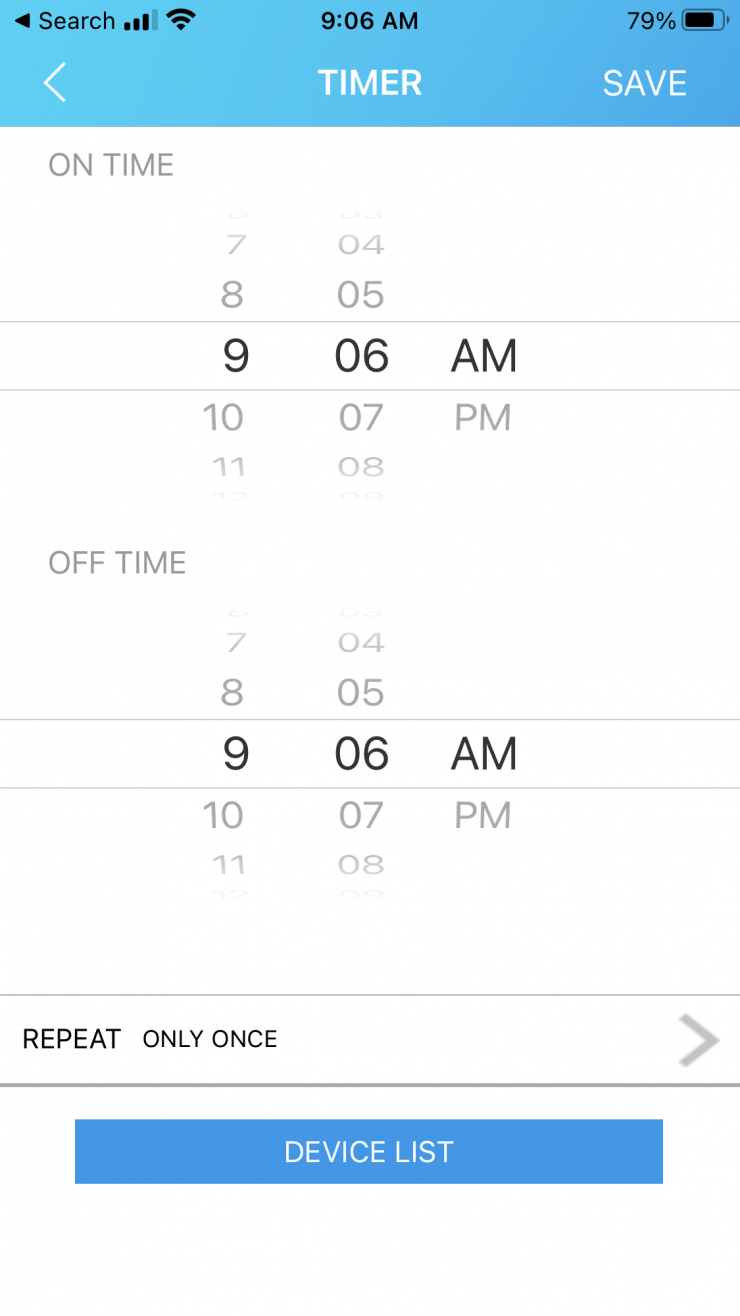Choose hour 10 in Off Time picker
740x1316 pixels.
click(223, 815)
